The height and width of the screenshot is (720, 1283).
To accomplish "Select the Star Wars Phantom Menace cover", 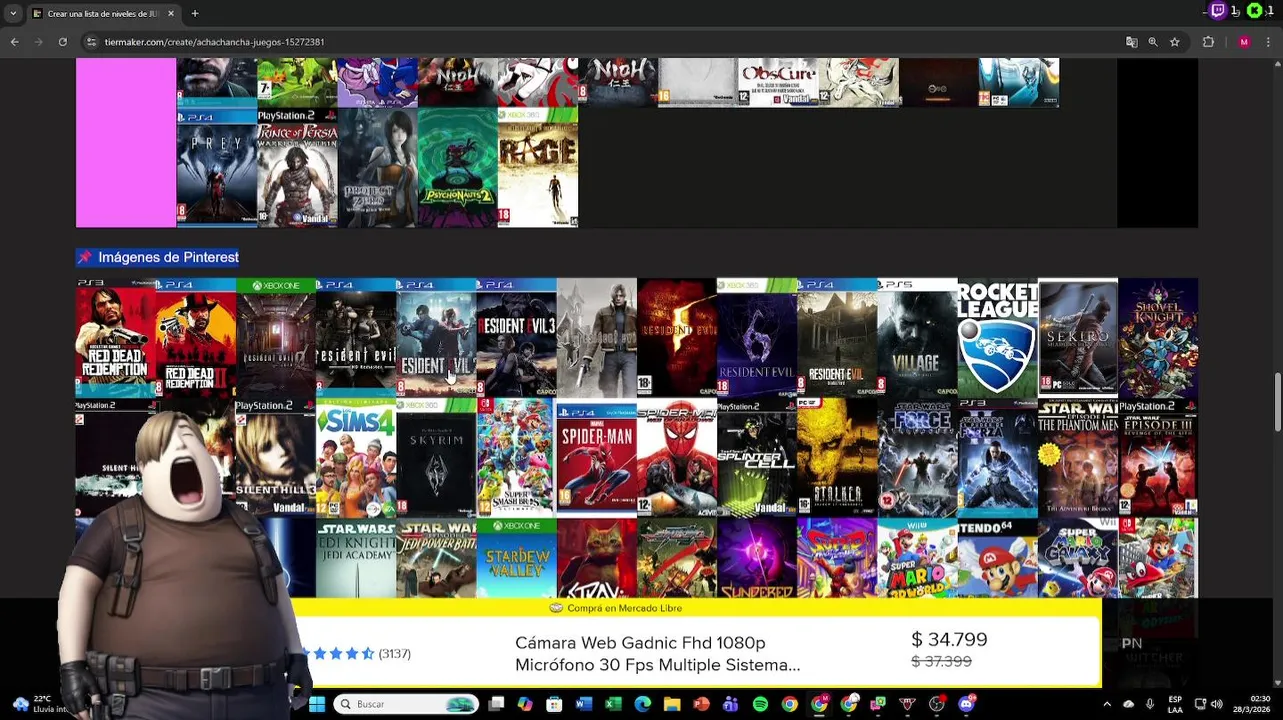I will (1078, 458).
